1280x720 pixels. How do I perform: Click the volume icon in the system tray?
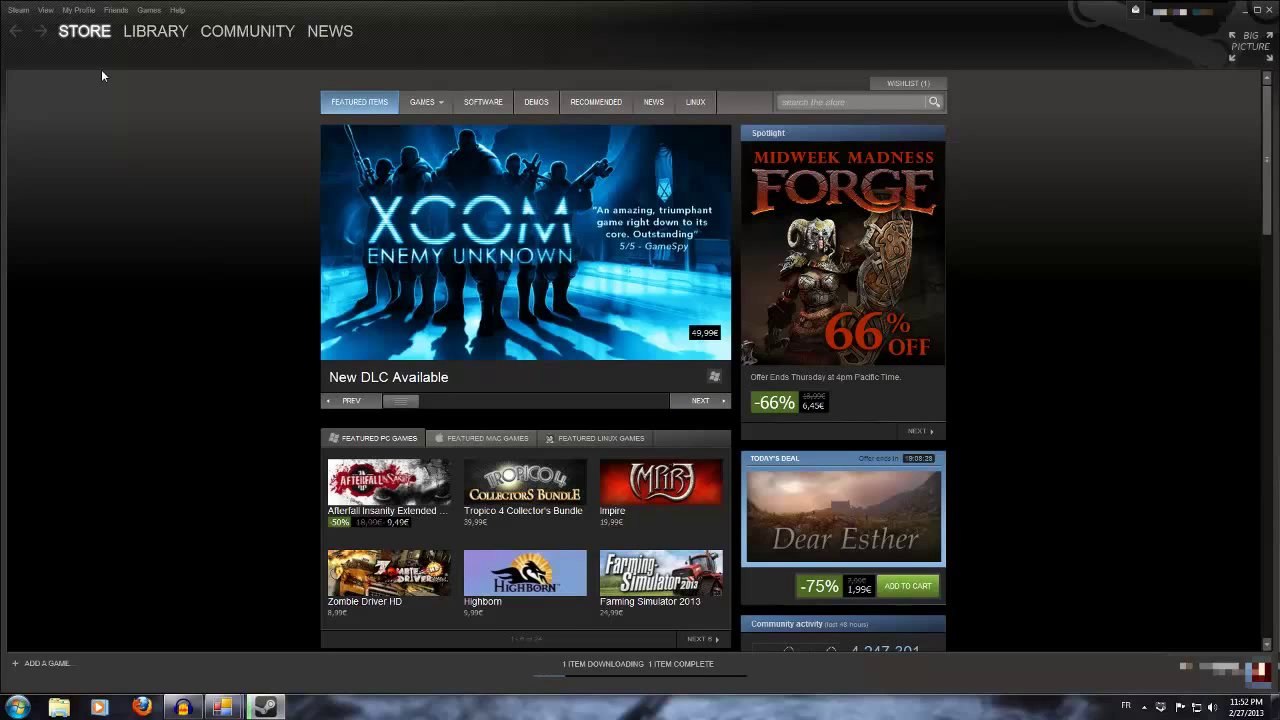coord(1213,707)
